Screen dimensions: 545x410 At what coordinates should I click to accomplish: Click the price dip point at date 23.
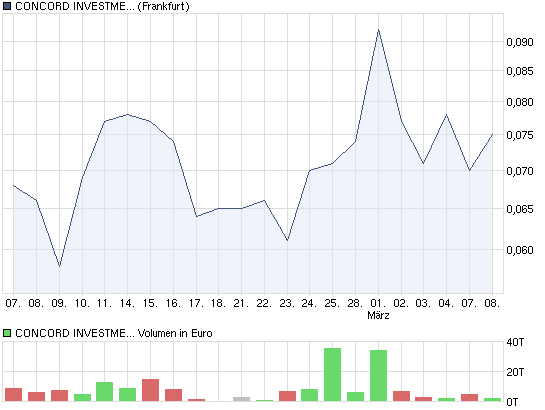click(287, 240)
